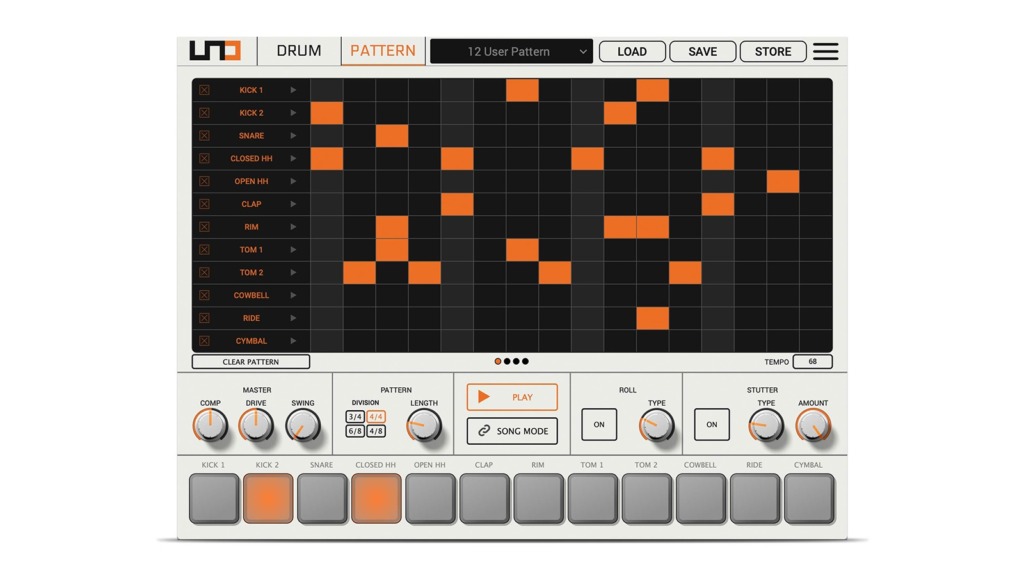Tap the lit KICK 2 drum pad
1024x576 pixels.
268,499
